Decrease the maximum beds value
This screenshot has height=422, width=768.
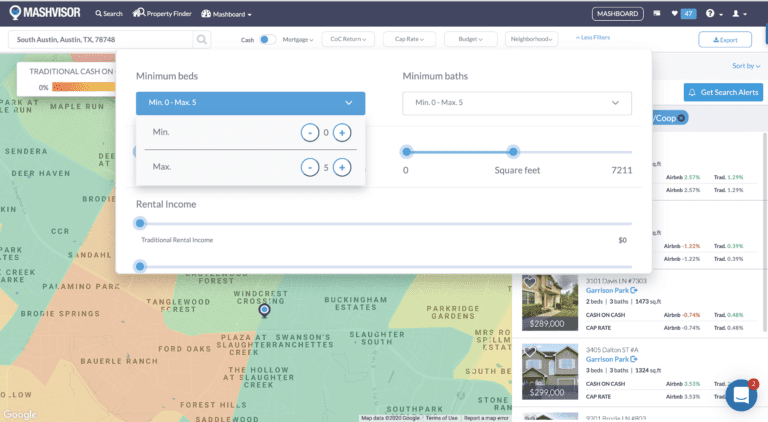tap(310, 167)
